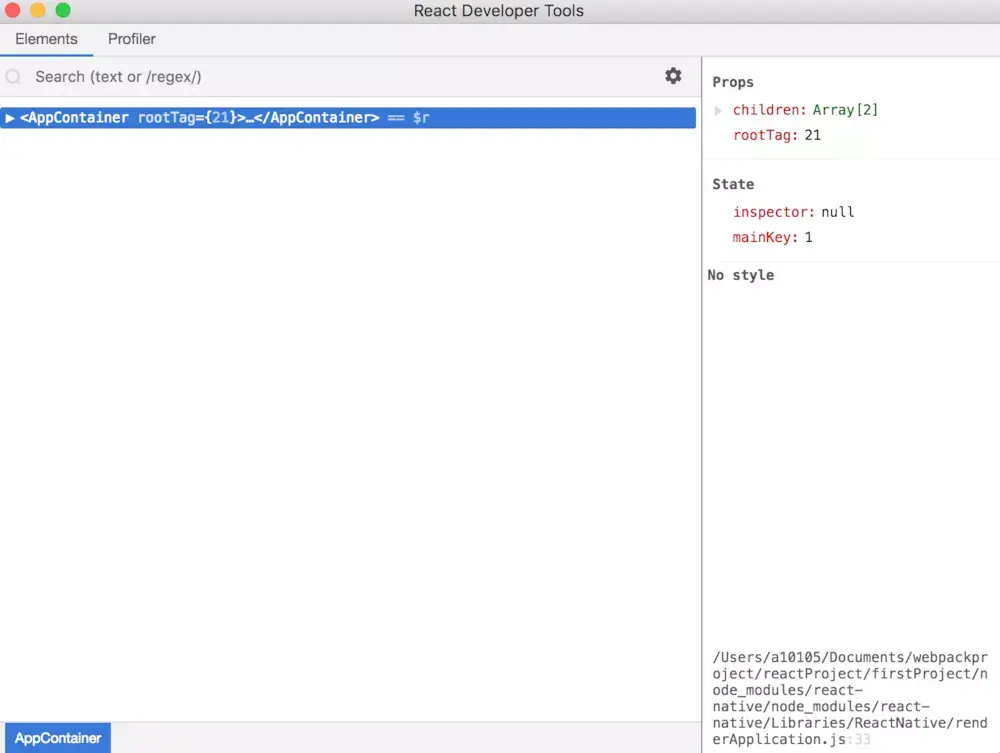Select the Elements tab

tap(47, 39)
